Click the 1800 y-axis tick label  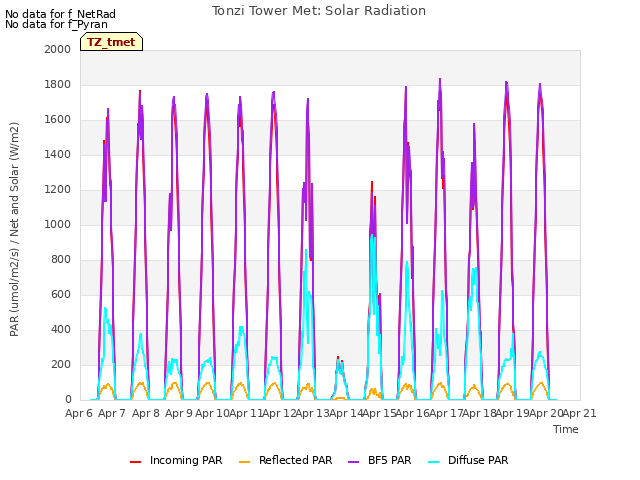pyautogui.click(x=58, y=84)
